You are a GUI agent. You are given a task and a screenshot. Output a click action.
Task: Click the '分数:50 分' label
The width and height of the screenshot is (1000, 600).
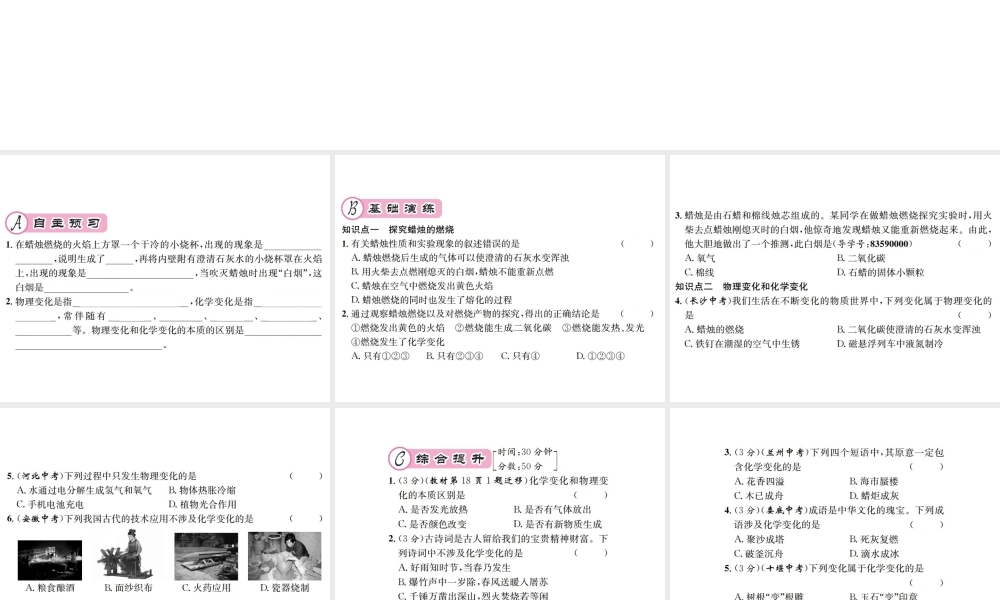[520, 466]
